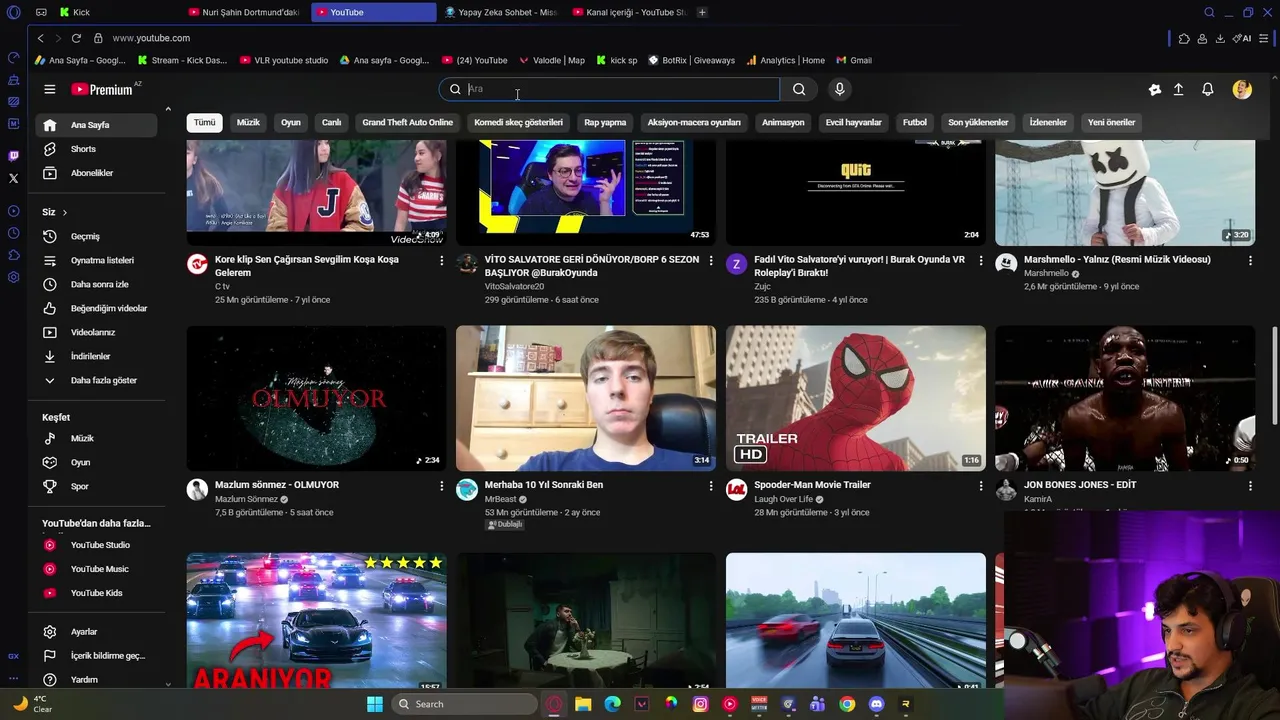Click the taskbar Search box
1280x720 pixels.
[463, 704]
